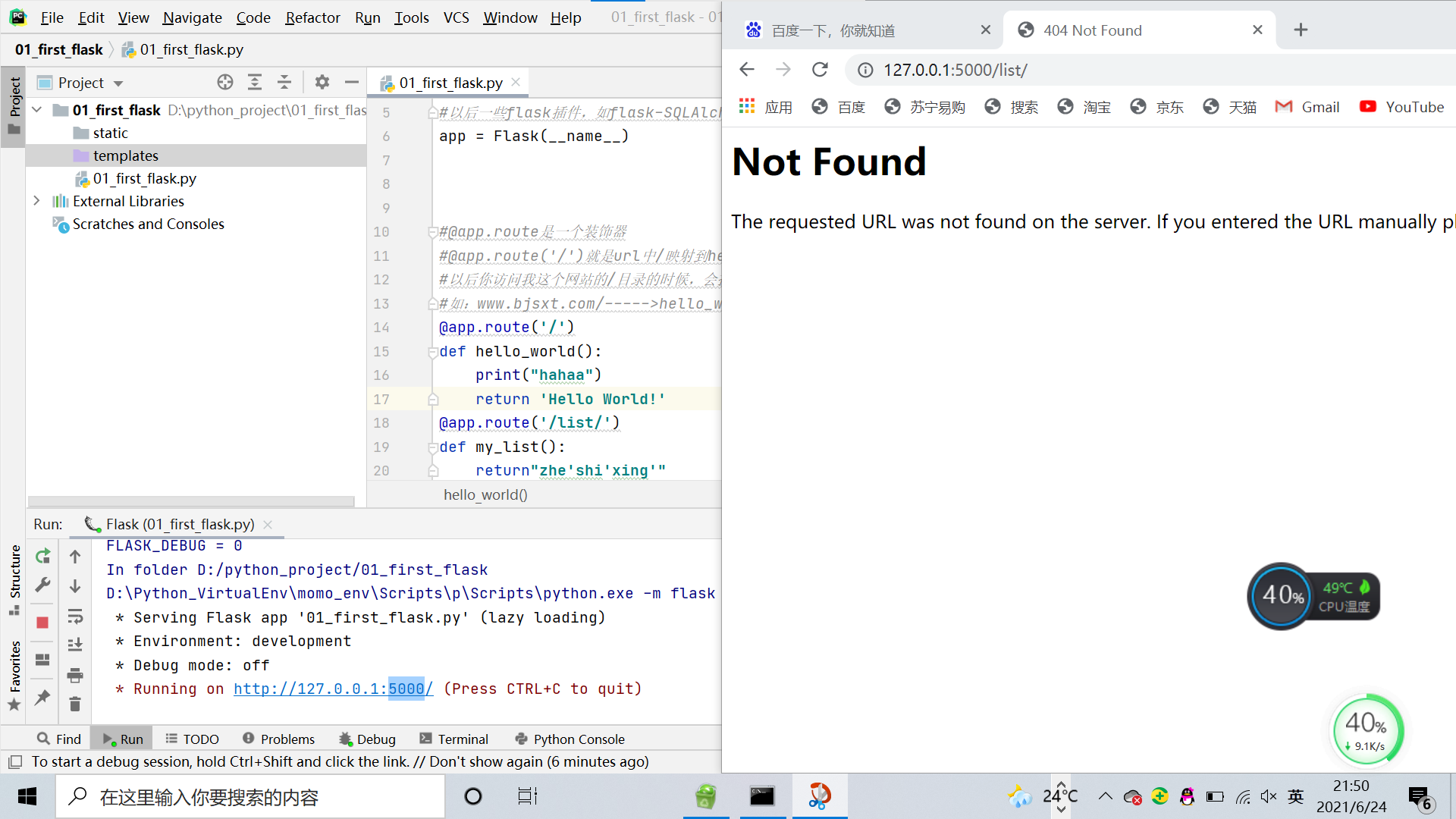Open the Problems tool window tab
The width and height of the screenshot is (1456, 819).
point(278,739)
